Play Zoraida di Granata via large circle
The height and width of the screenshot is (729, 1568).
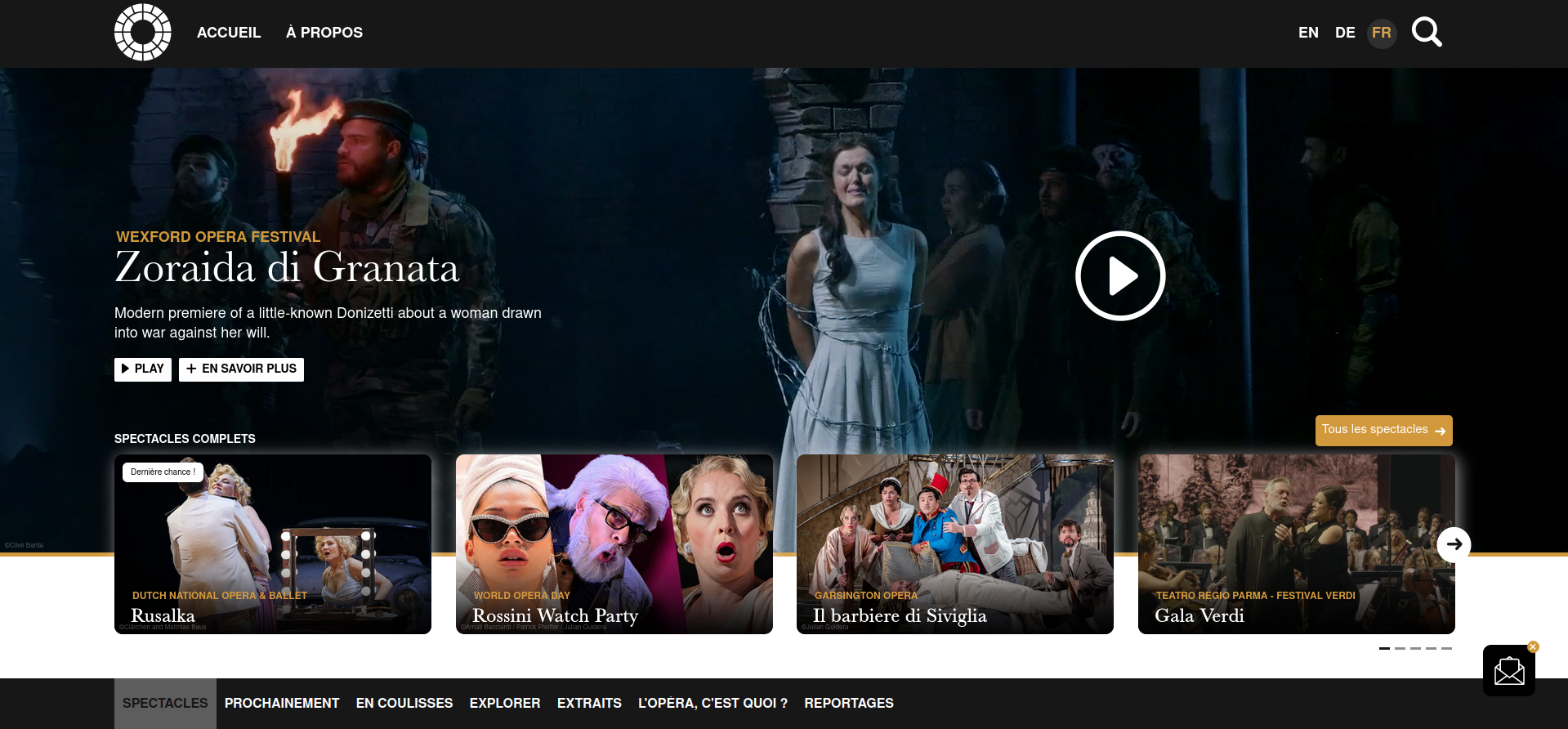pos(1120,276)
